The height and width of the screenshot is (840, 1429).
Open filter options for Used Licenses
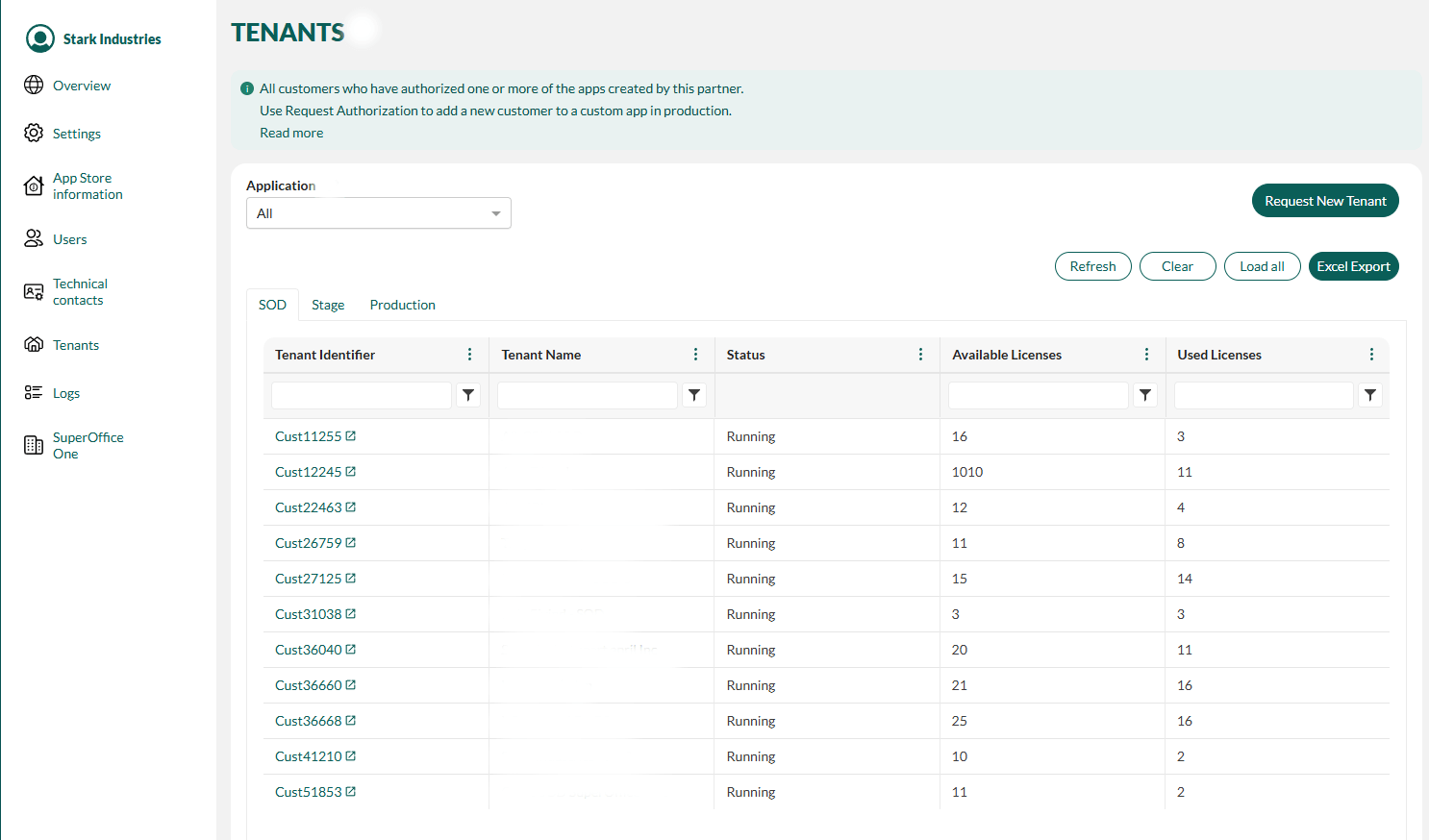pos(1370,395)
